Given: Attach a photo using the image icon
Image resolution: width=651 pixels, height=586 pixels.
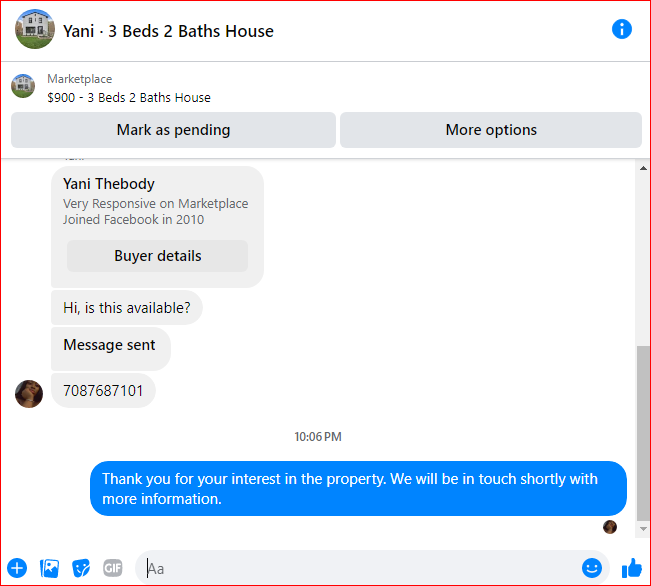Looking at the screenshot, I should (x=49, y=568).
